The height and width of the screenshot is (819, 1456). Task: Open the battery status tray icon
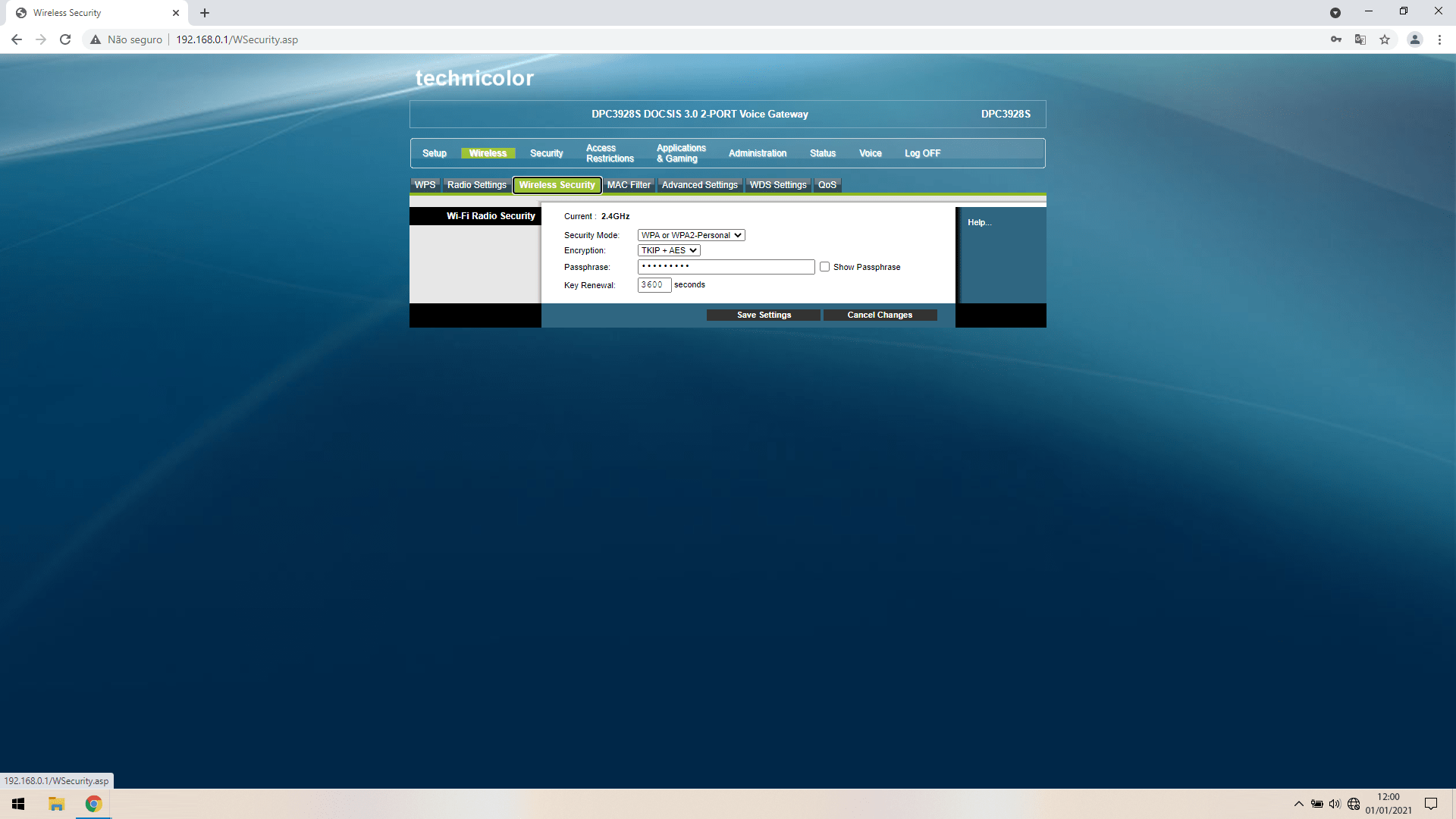(1317, 804)
